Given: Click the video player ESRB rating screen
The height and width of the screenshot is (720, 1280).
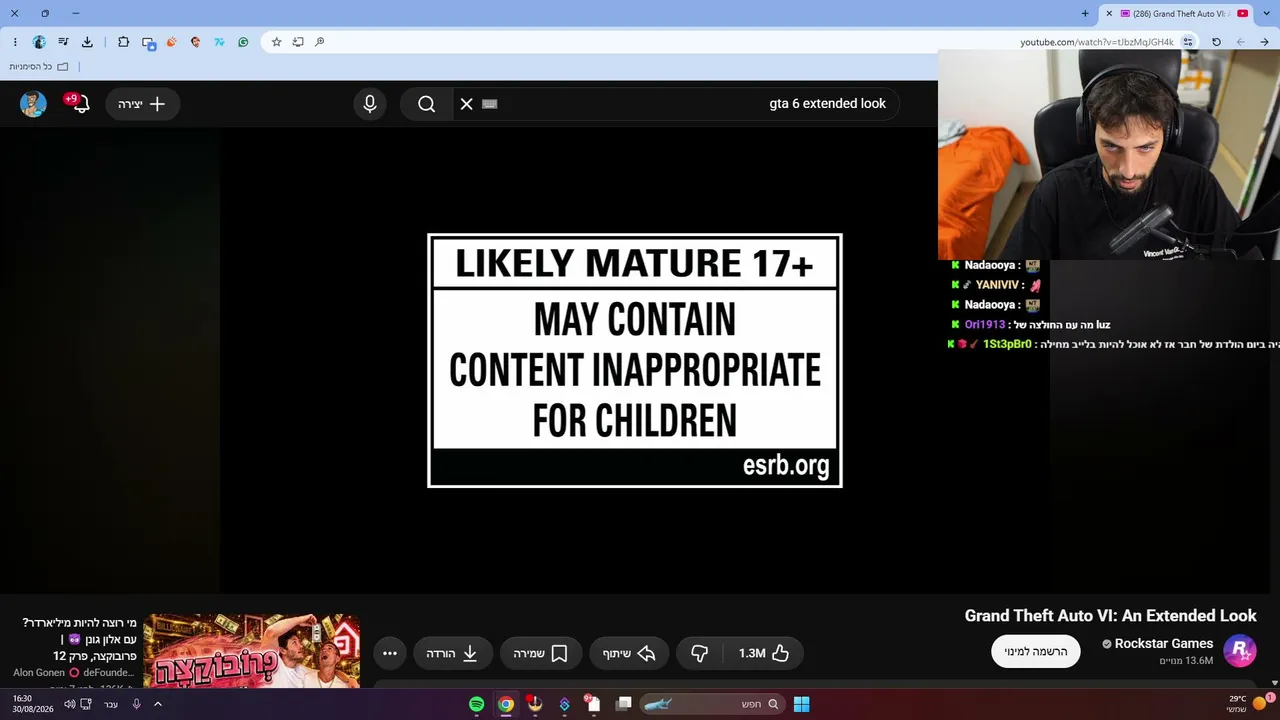Looking at the screenshot, I should tap(635, 360).
